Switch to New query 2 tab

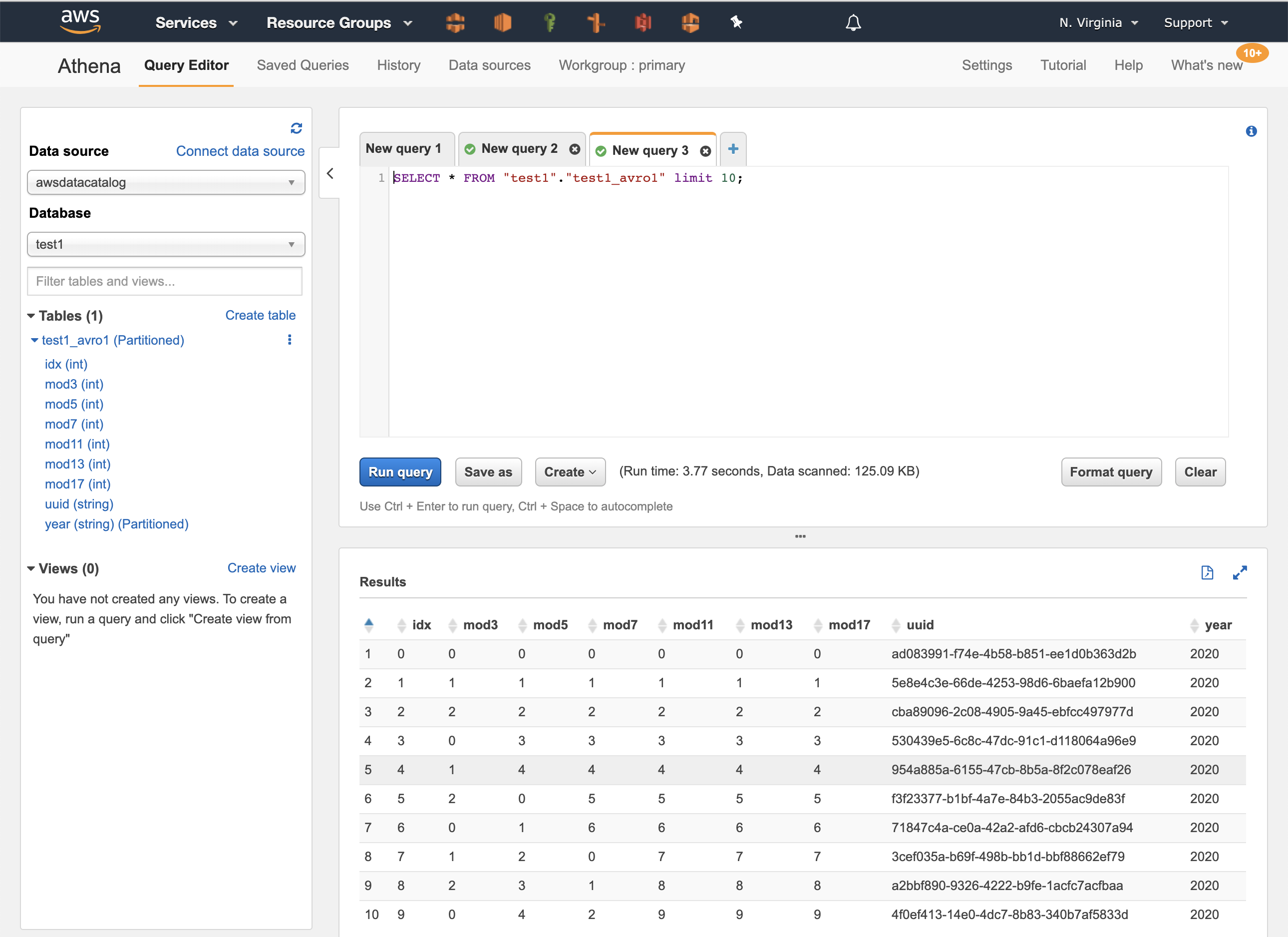(519, 149)
